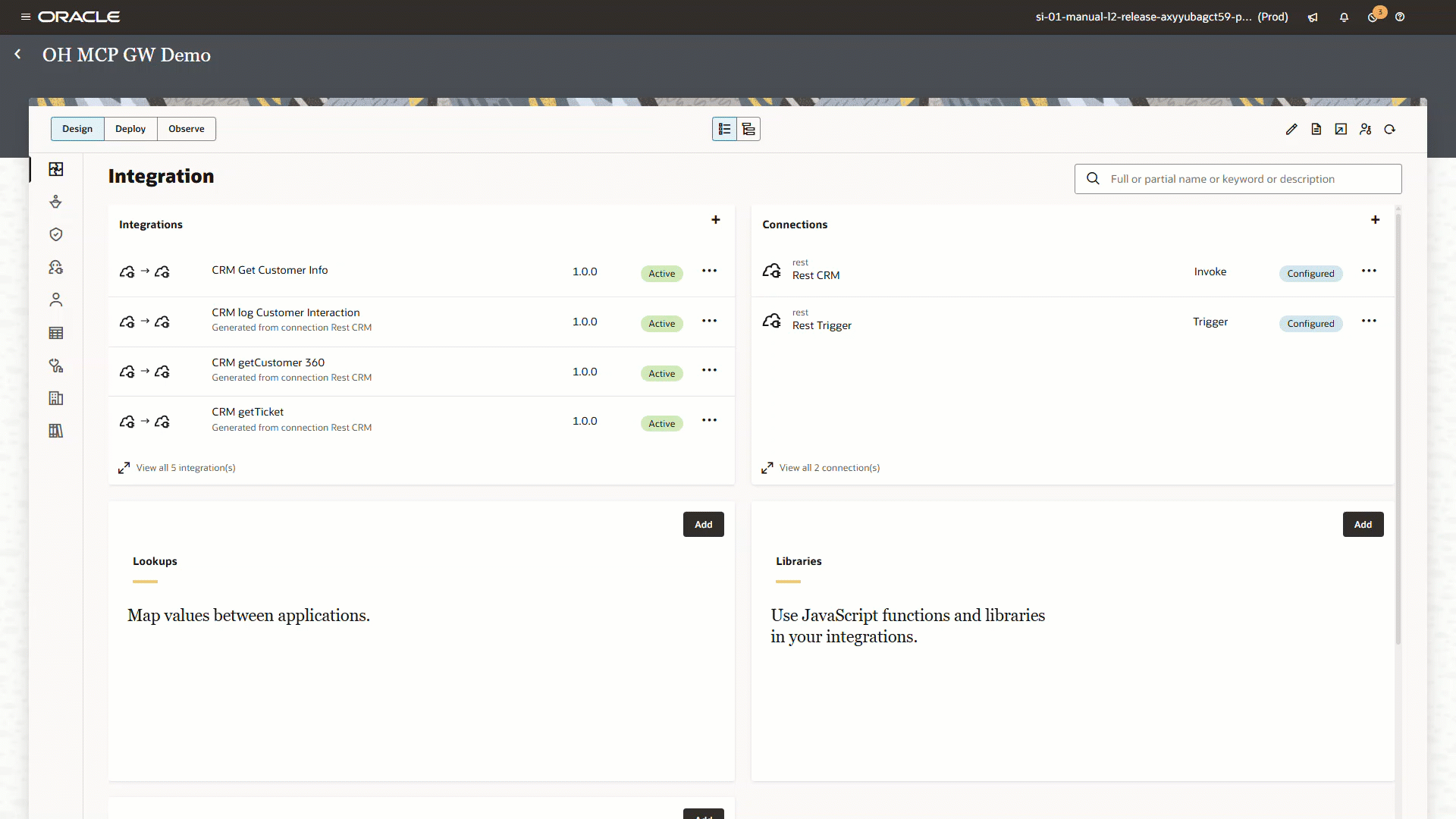Select the agent headset sidebar icon
1456x819 pixels.
tap(56, 267)
